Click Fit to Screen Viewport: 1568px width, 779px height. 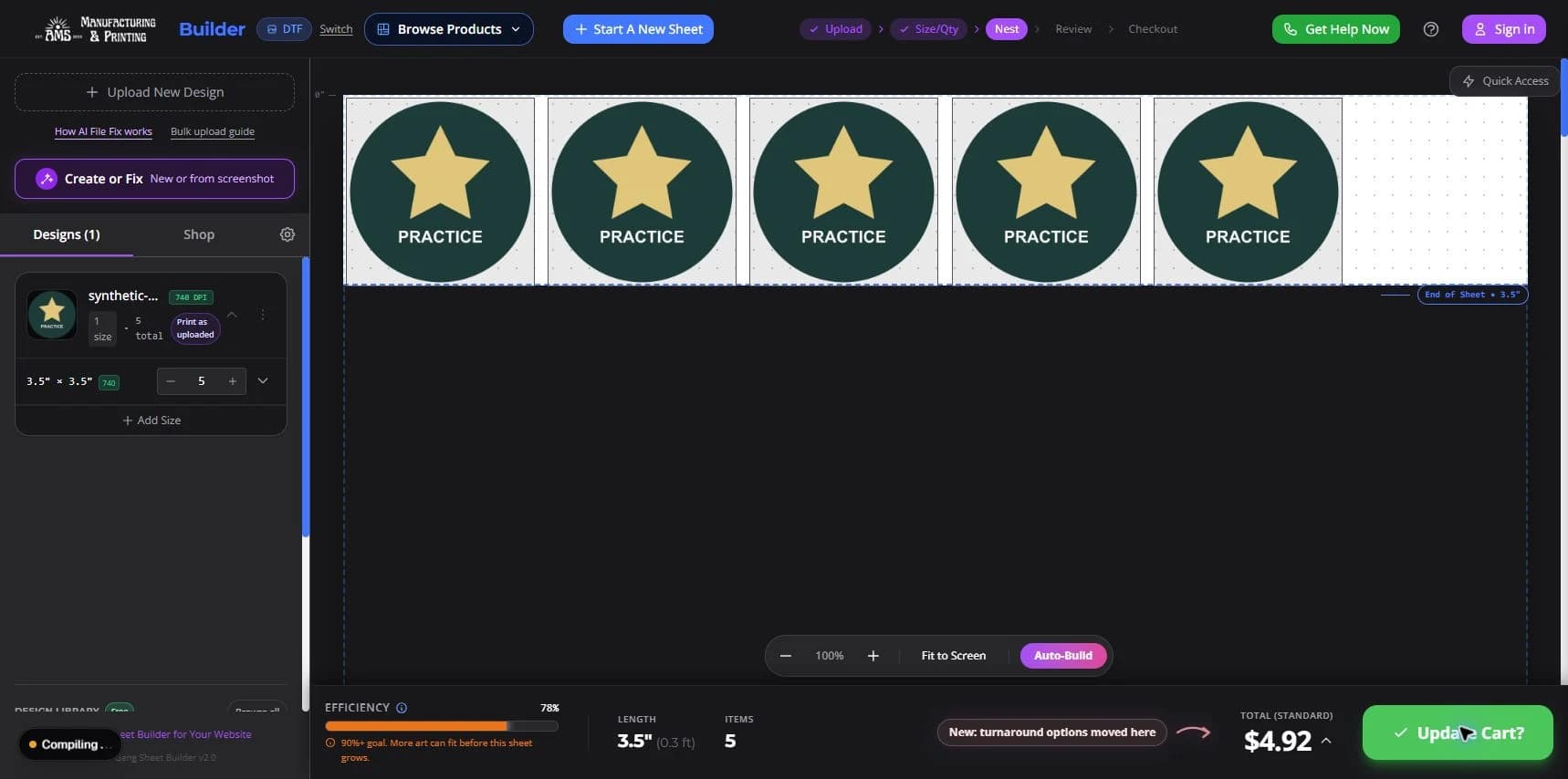point(954,656)
